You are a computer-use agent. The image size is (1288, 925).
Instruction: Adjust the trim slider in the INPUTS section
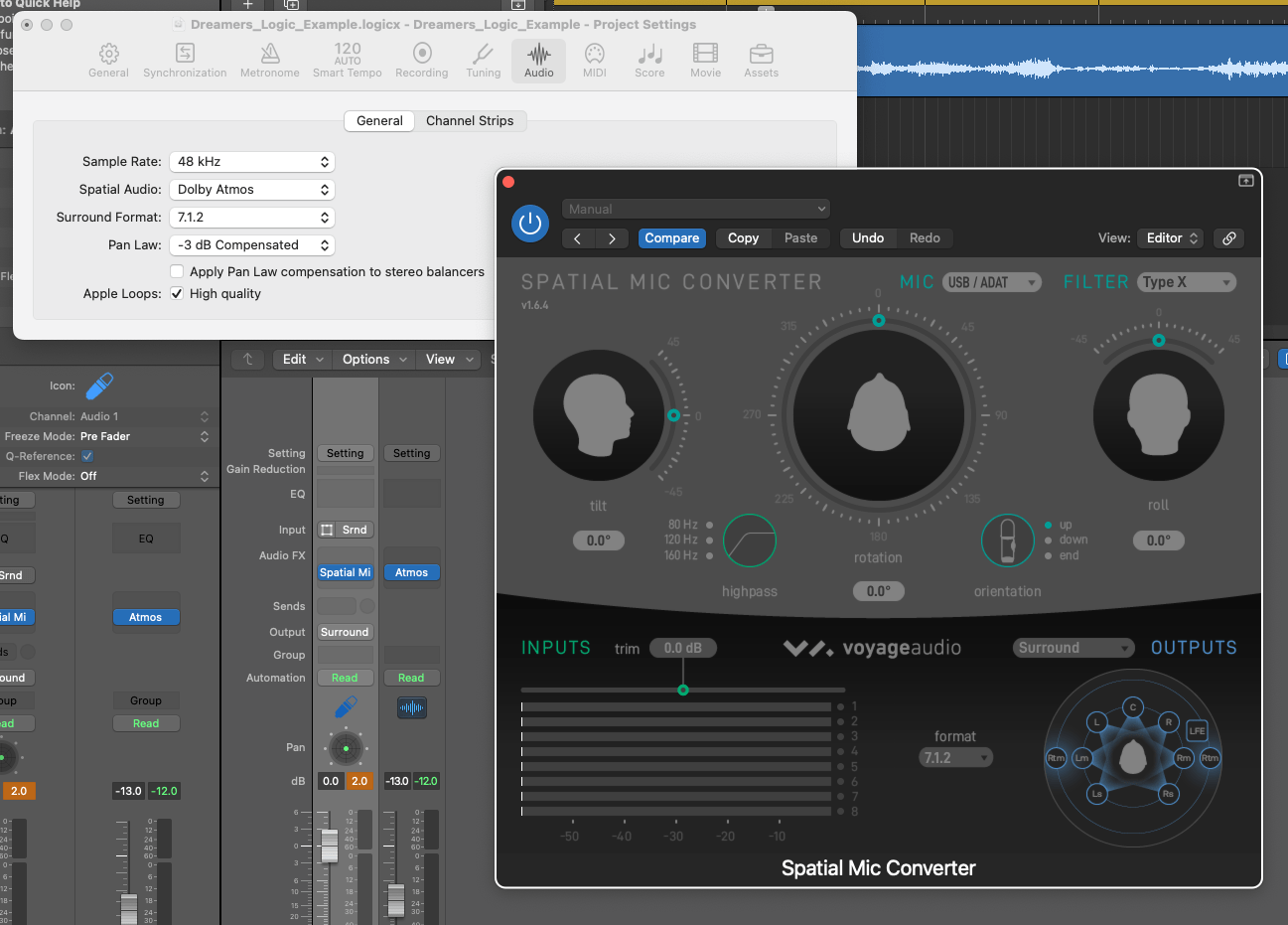click(682, 689)
